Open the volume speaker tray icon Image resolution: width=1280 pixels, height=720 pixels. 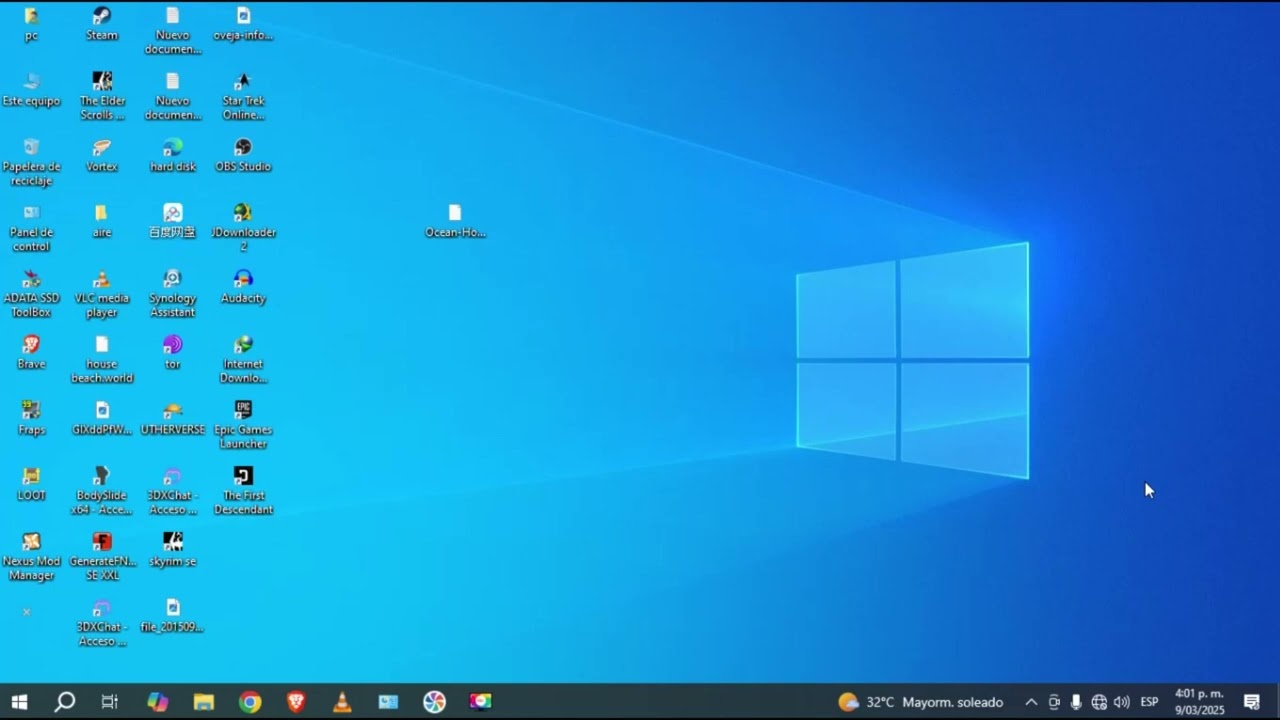pos(1122,702)
